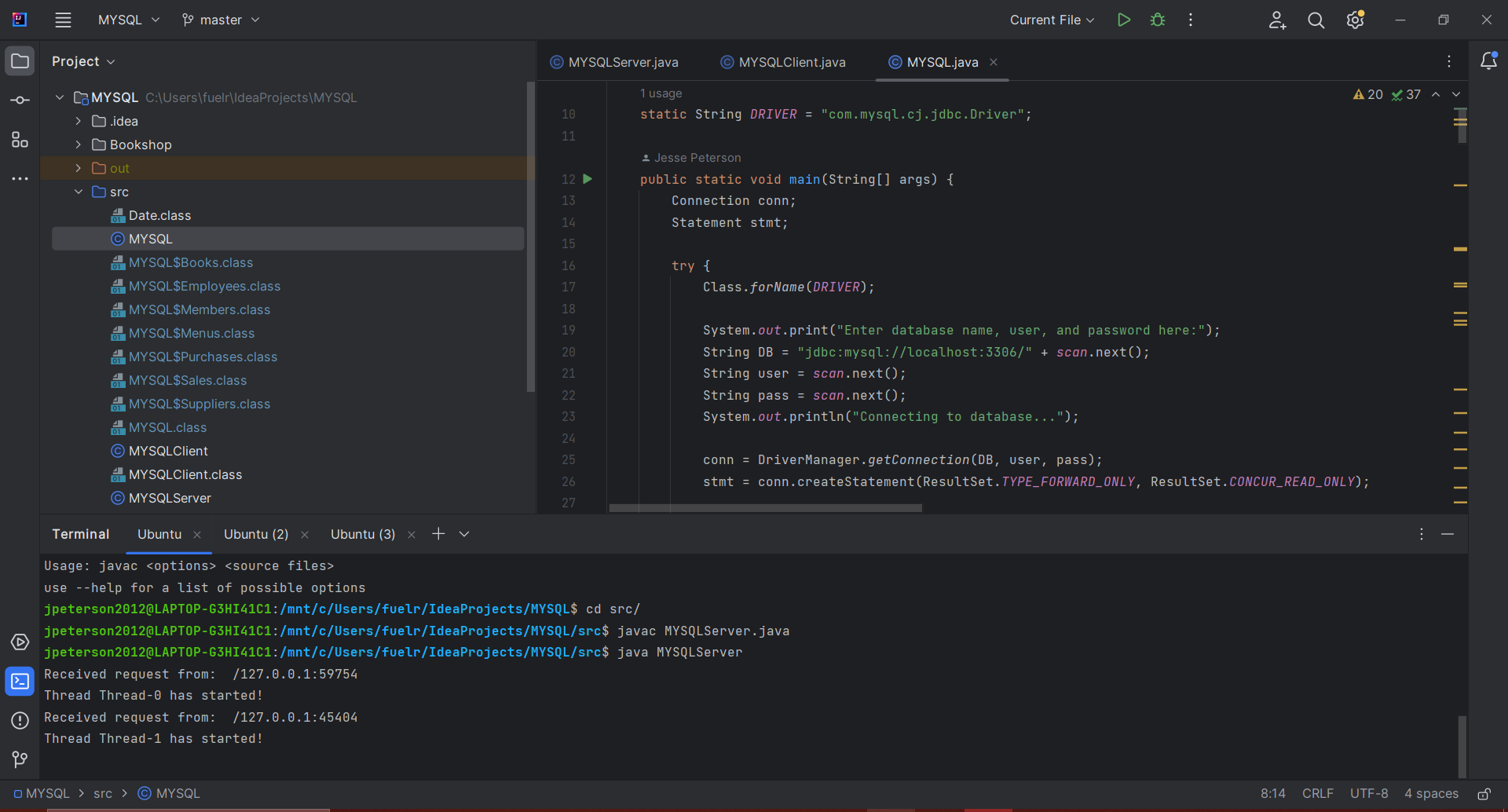The width and height of the screenshot is (1508, 812).
Task: Close the Ubuntu terminal tab
Action: coord(197,535)
